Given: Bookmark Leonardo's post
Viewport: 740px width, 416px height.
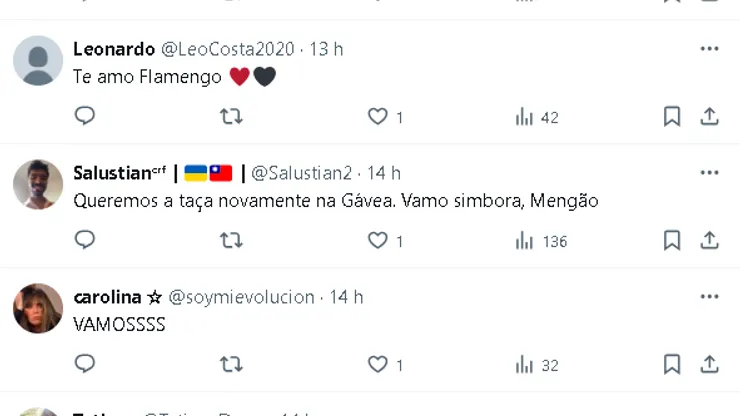Looking at the screenshot, I should coord(672,116).
